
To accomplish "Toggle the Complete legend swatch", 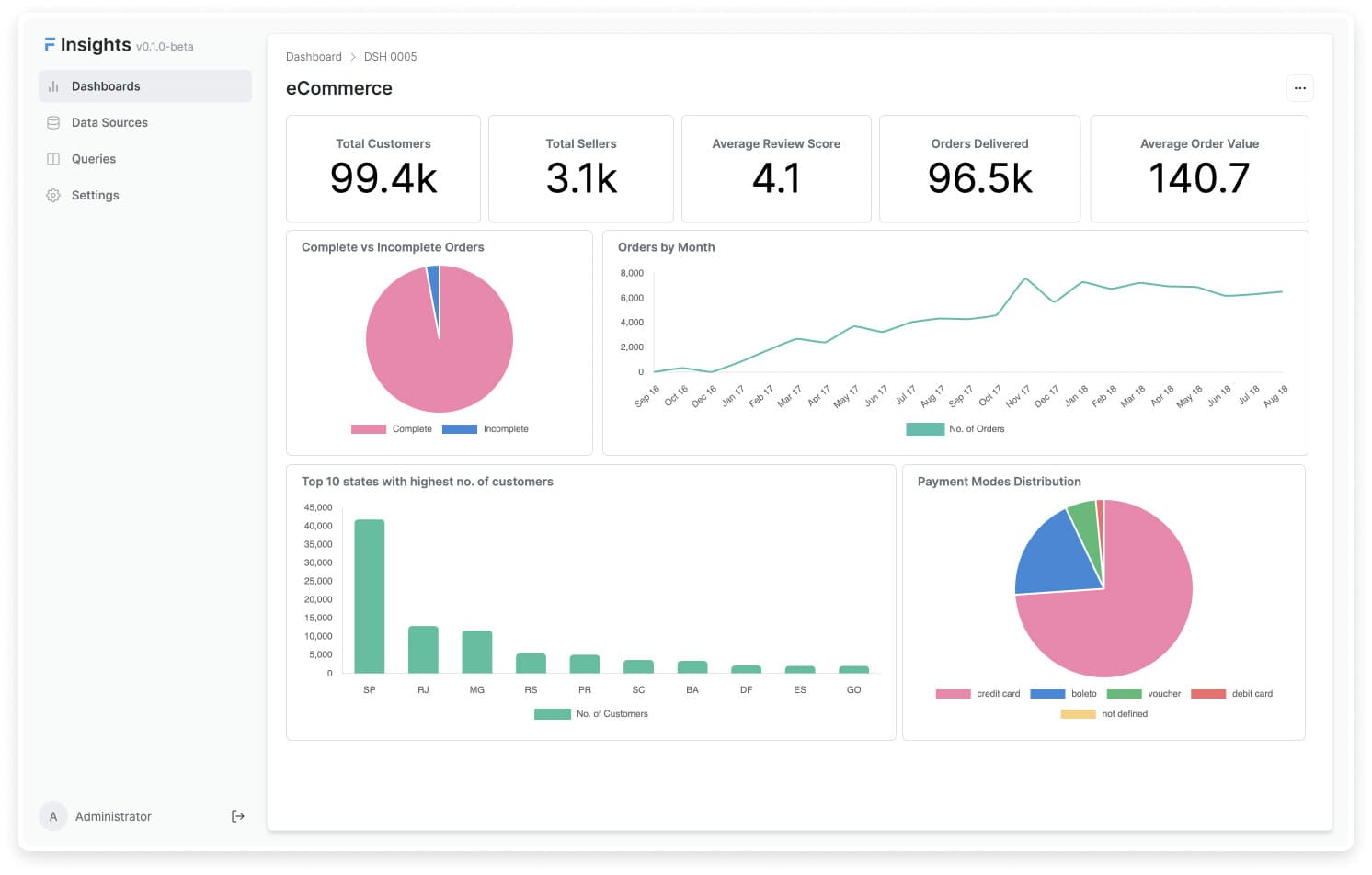I will click(369, 429).
